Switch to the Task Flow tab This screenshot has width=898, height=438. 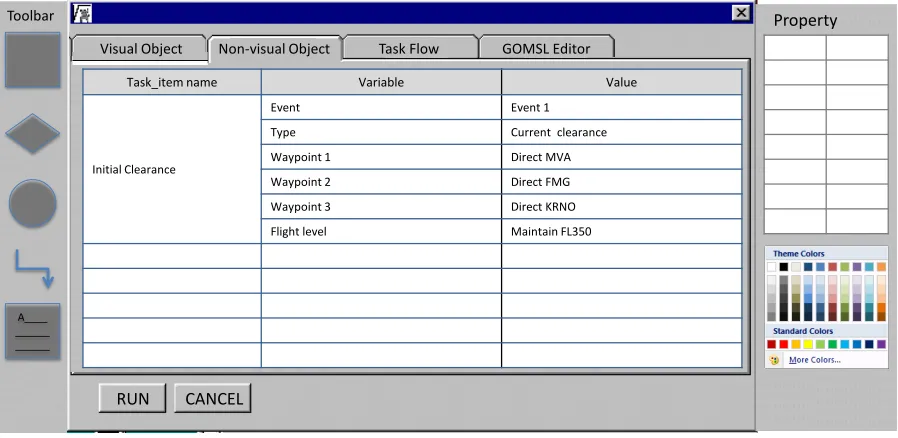(409, 49)
